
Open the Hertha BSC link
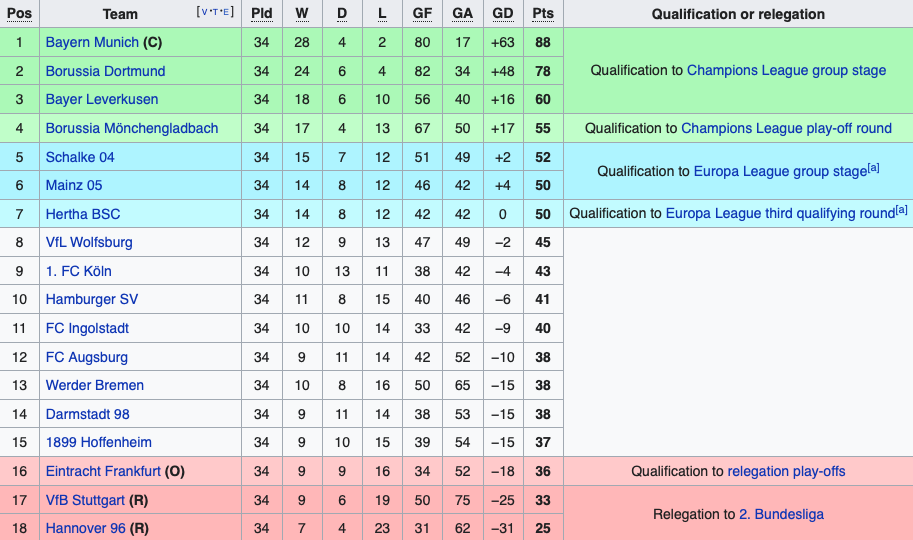tap(82, 213)
